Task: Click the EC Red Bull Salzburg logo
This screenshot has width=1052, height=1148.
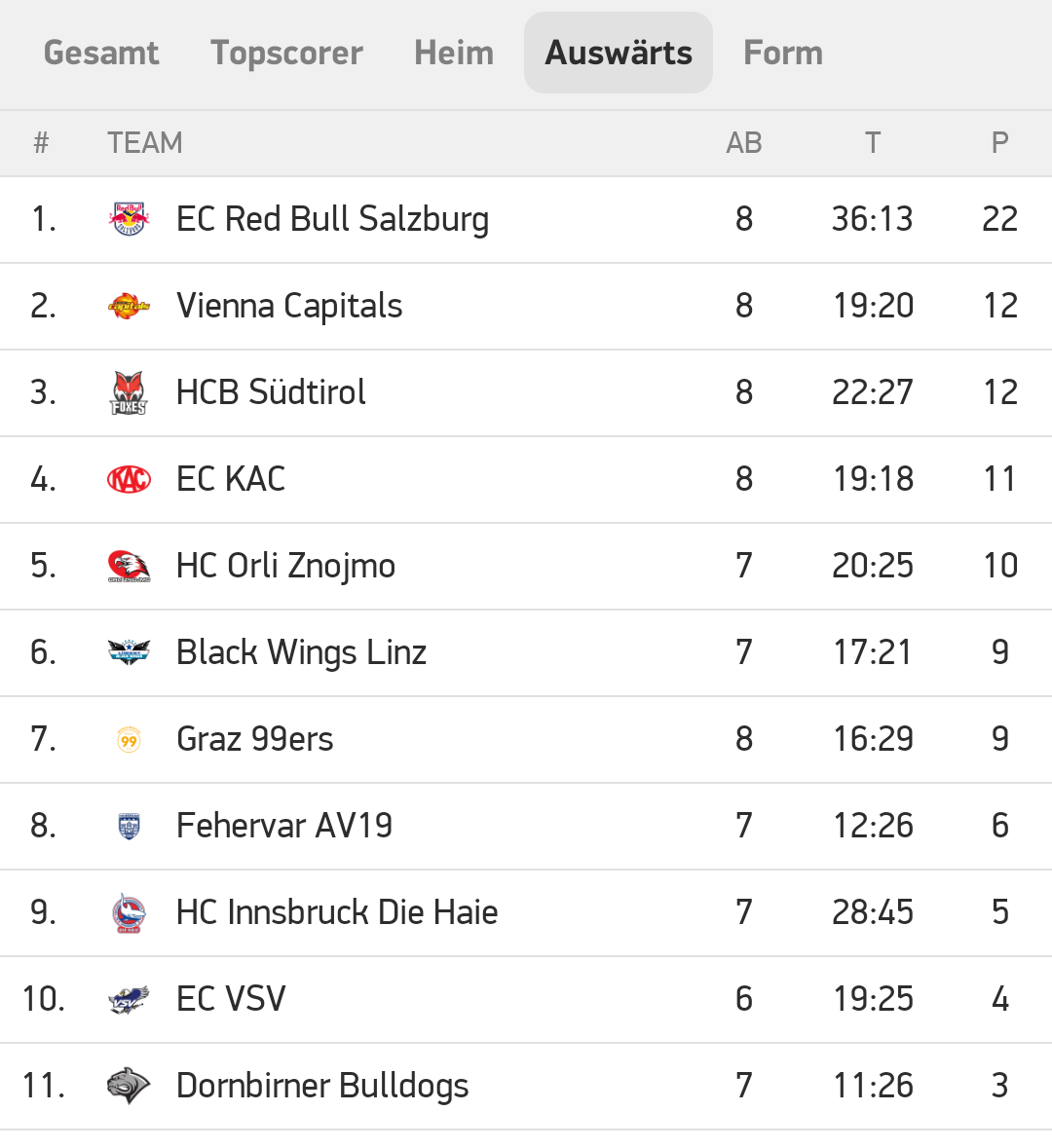Action: [x=129, y=219]
